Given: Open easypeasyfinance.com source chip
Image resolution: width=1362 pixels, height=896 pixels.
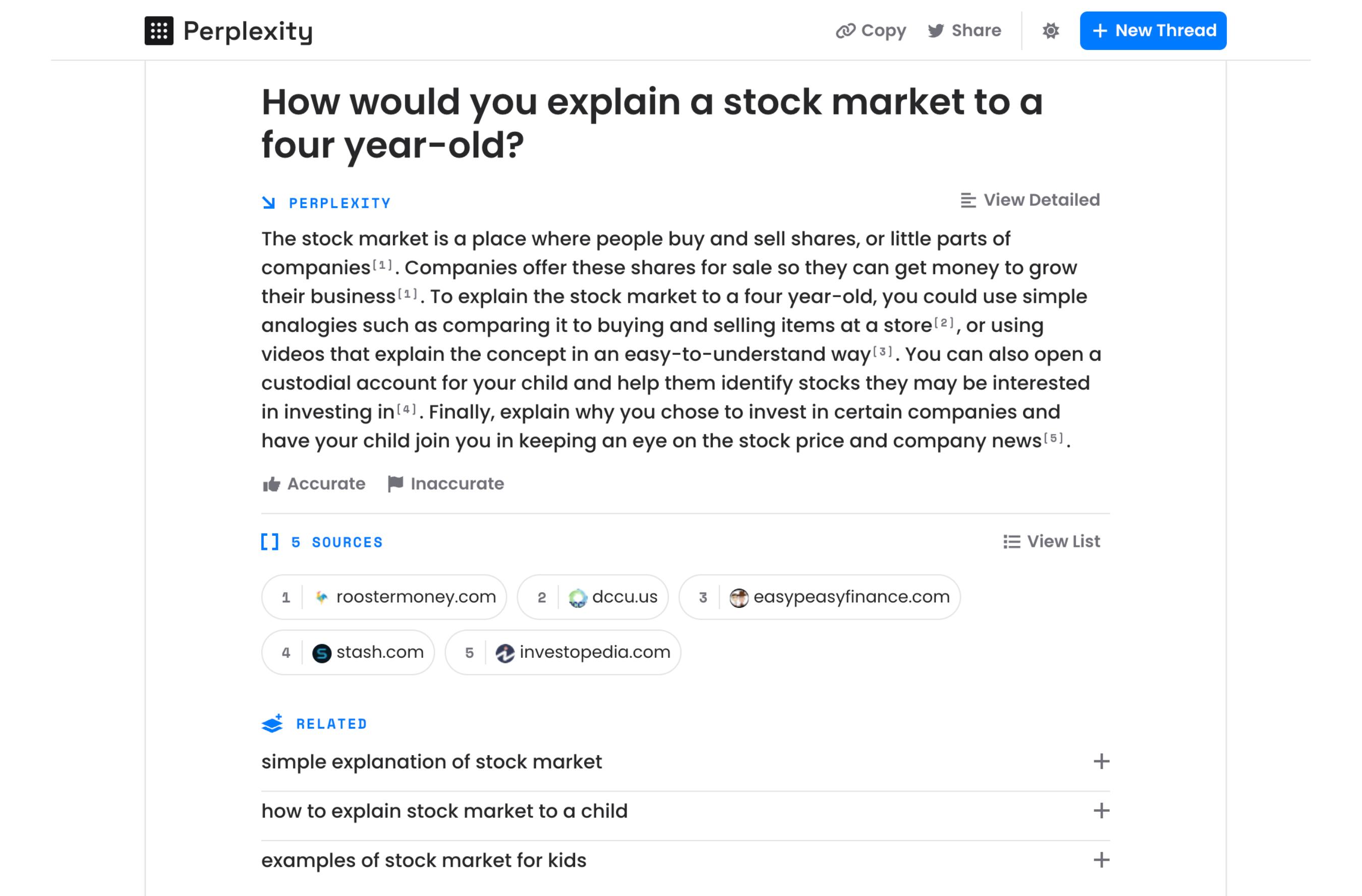Looking at the screenshot, I should [x=819, y=597].
